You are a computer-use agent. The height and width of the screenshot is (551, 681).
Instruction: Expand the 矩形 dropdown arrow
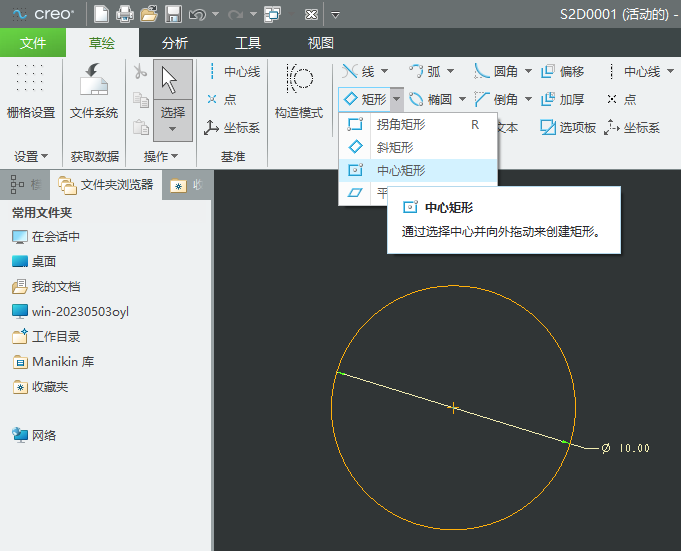pos(397,99)
